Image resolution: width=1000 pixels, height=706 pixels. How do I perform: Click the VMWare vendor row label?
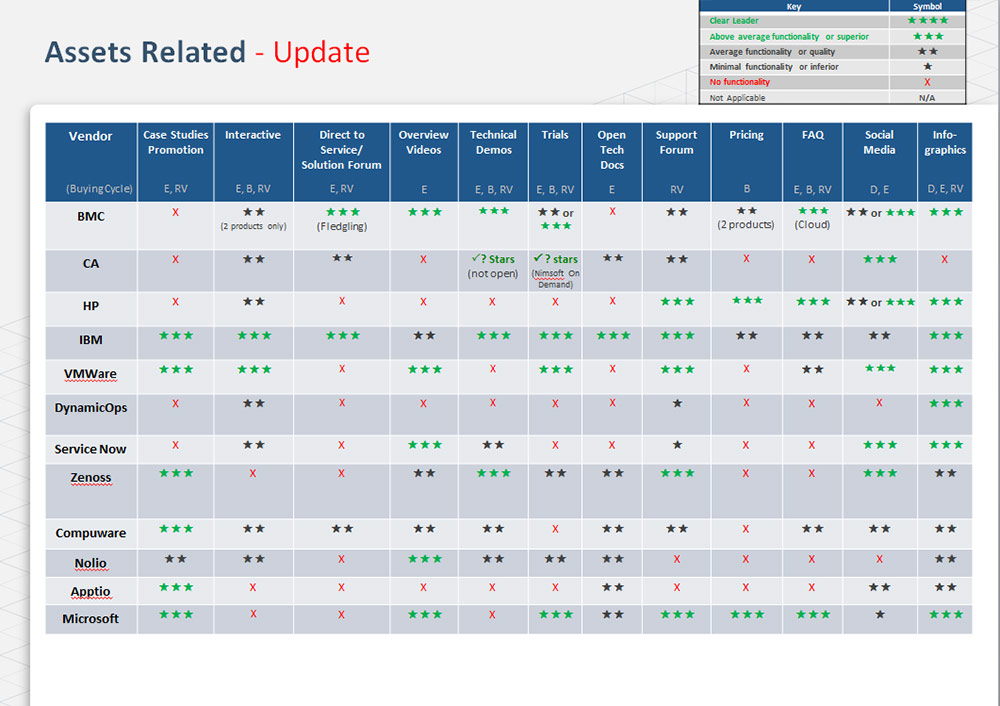tap(91, 374)
